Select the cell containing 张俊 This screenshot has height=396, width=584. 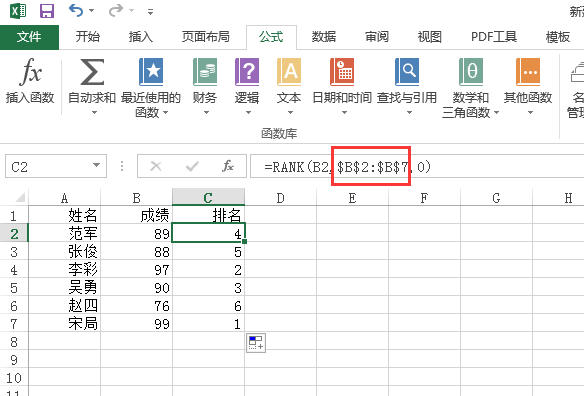64,251
